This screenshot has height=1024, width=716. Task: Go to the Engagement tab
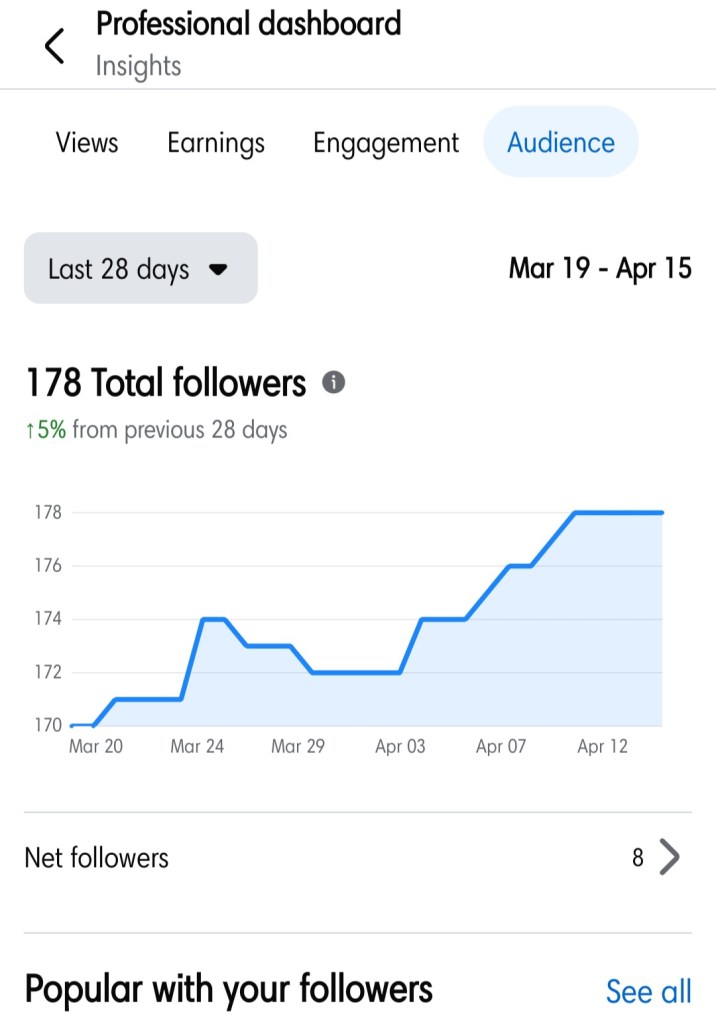[x=386, y=142]
